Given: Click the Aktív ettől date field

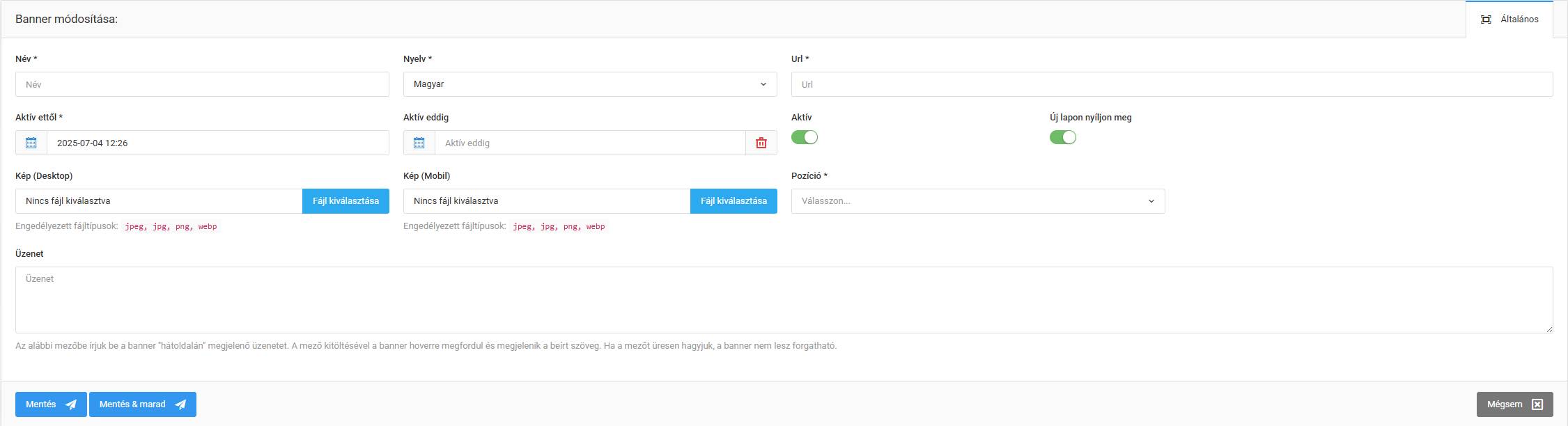Looking at the screenshot, I should [x=217, y=143].
